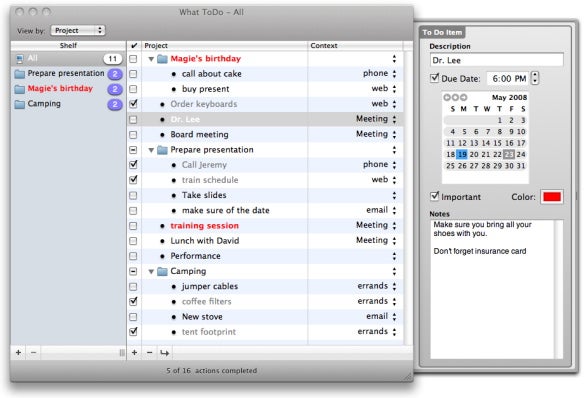Click folder icon of Camping project row

click(162, 271)
